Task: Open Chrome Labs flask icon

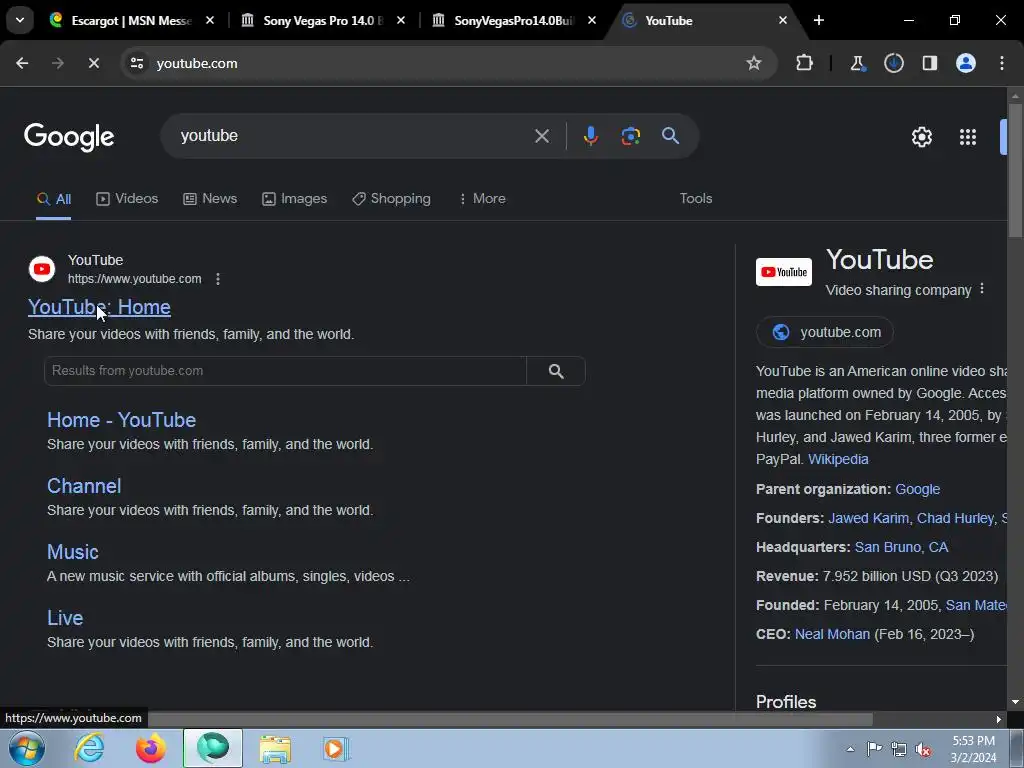Action: click(x=857, y=63)
